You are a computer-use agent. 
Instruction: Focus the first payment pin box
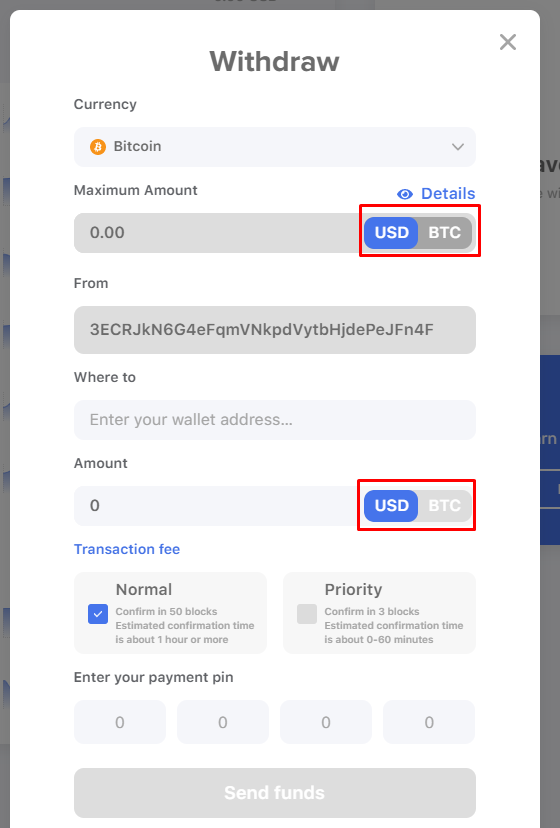coord(120,722)
